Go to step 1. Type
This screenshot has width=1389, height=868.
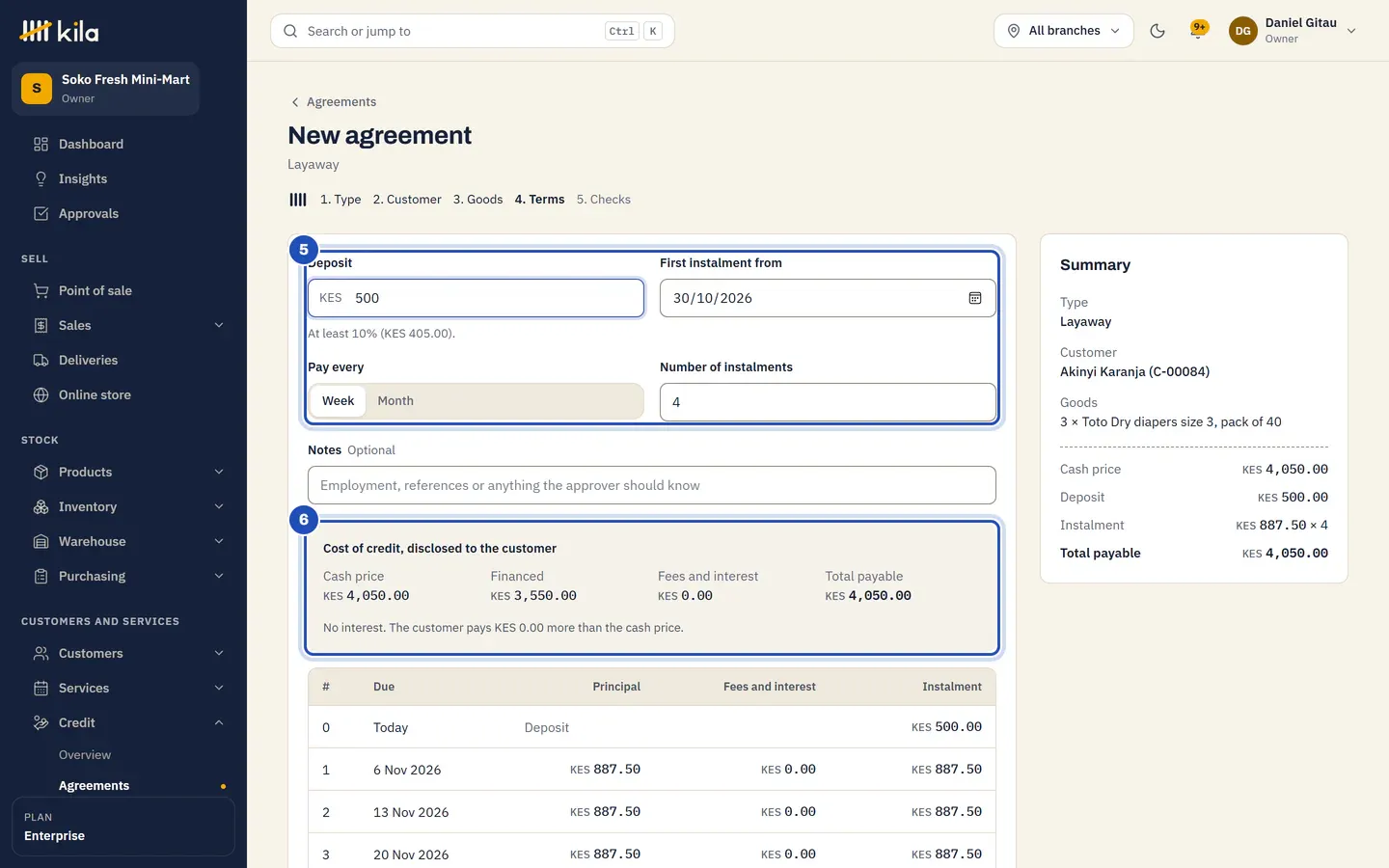pos(340,200)
